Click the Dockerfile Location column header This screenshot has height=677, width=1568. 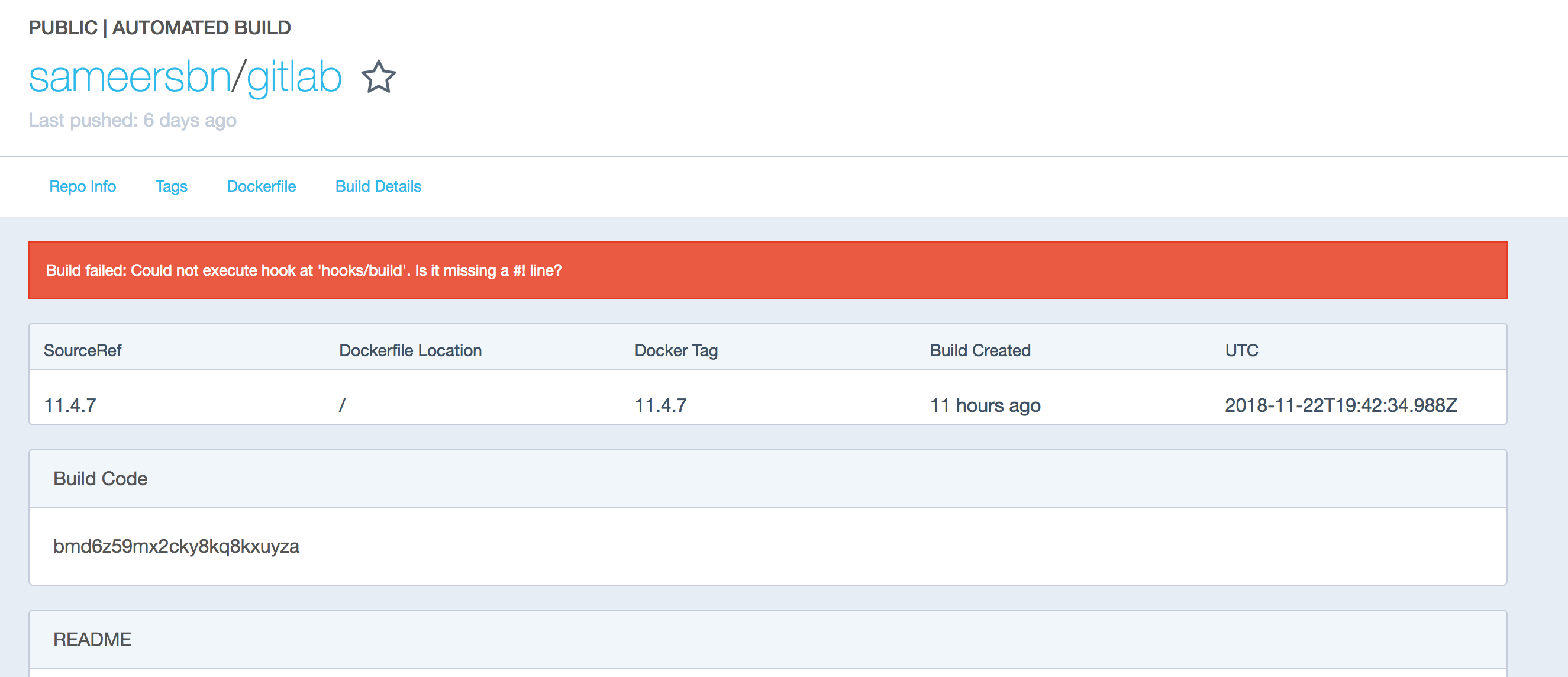tap(410, 350)
